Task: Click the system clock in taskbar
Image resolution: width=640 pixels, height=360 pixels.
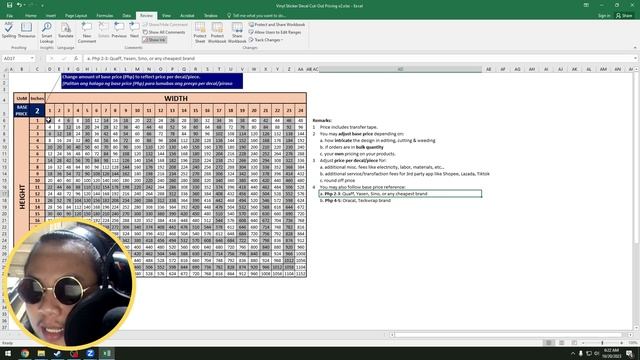Action: pyautogui.click(x=611, y=353)
